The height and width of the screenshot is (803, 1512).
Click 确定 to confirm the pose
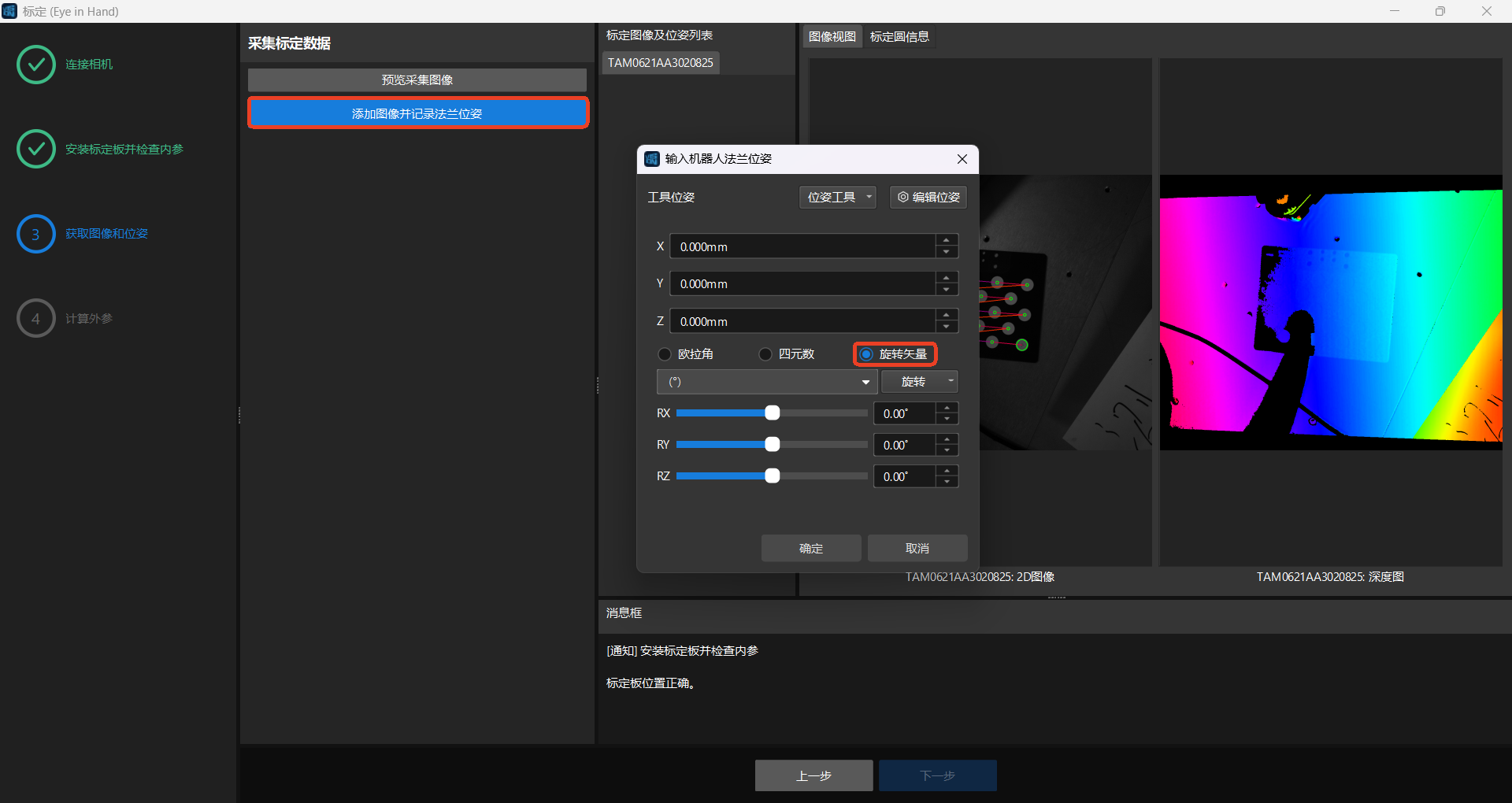810,548
